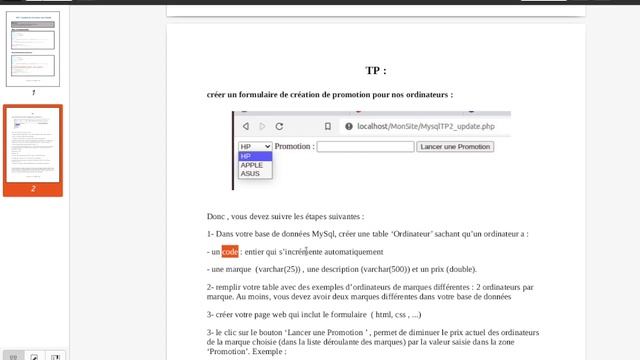
Task: Click the bookmark icon beside address bar
Action: click(328, 127)
